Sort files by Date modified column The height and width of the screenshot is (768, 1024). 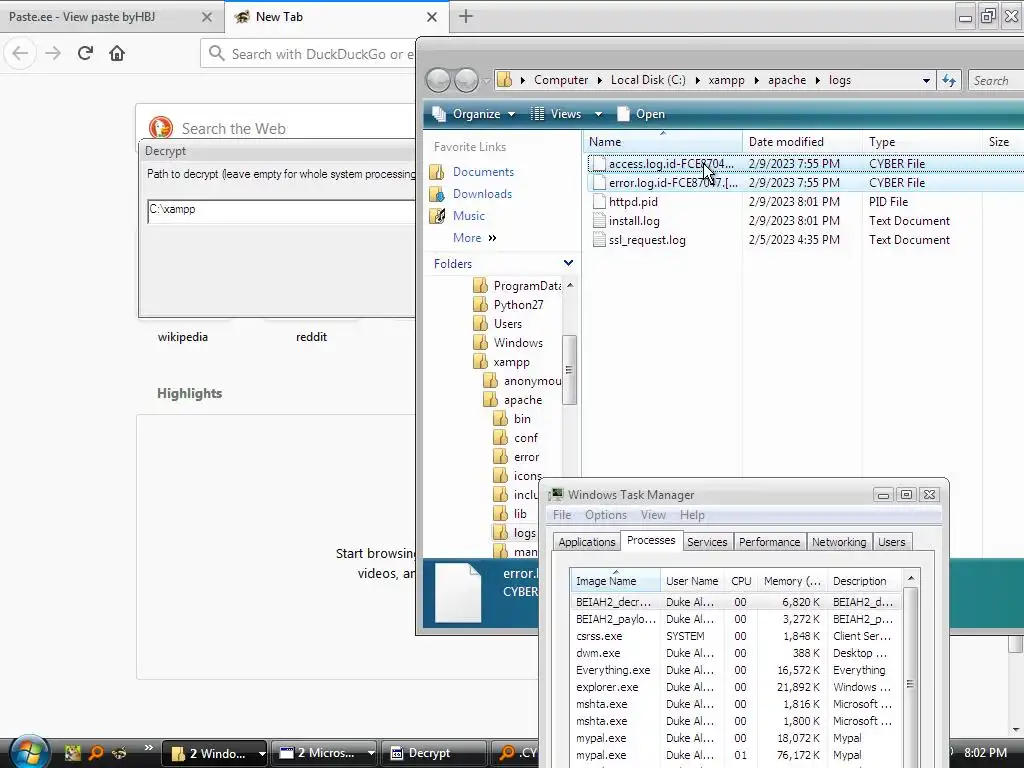(801, 142)
